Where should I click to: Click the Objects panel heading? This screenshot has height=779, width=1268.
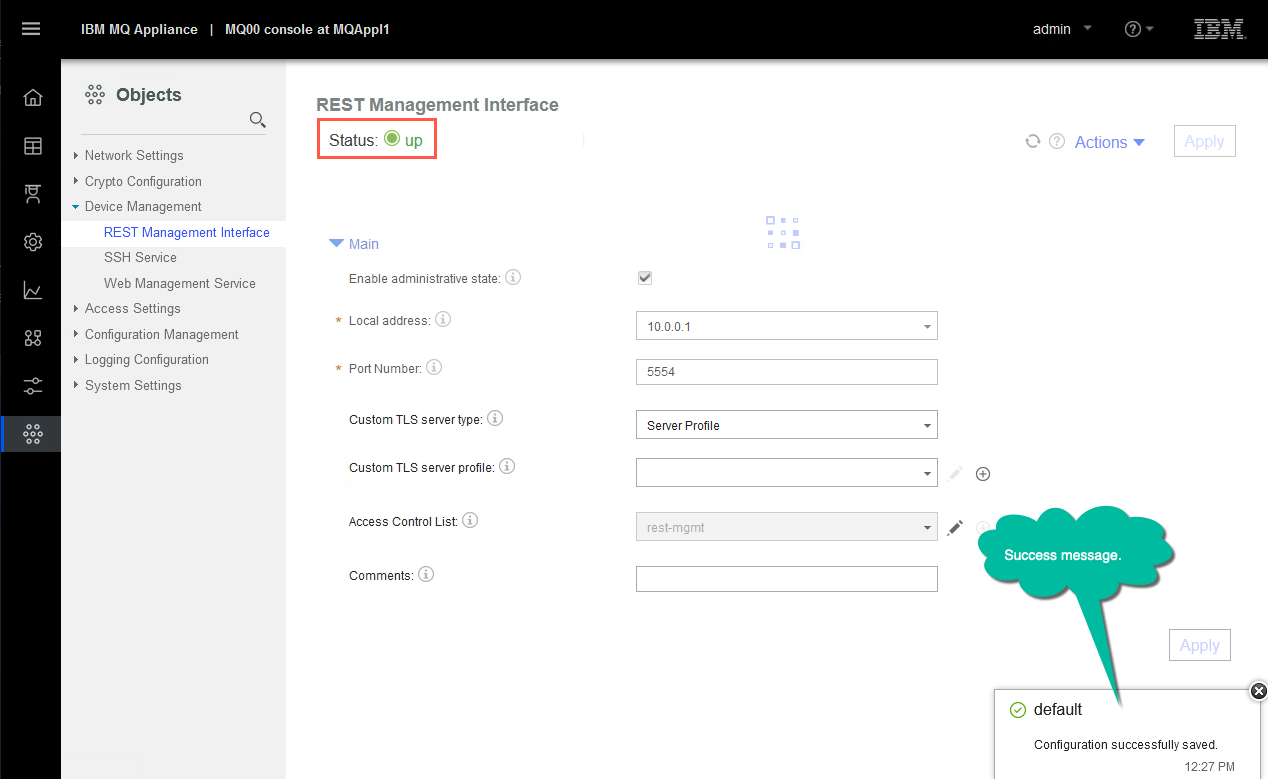tap(149, 95)
